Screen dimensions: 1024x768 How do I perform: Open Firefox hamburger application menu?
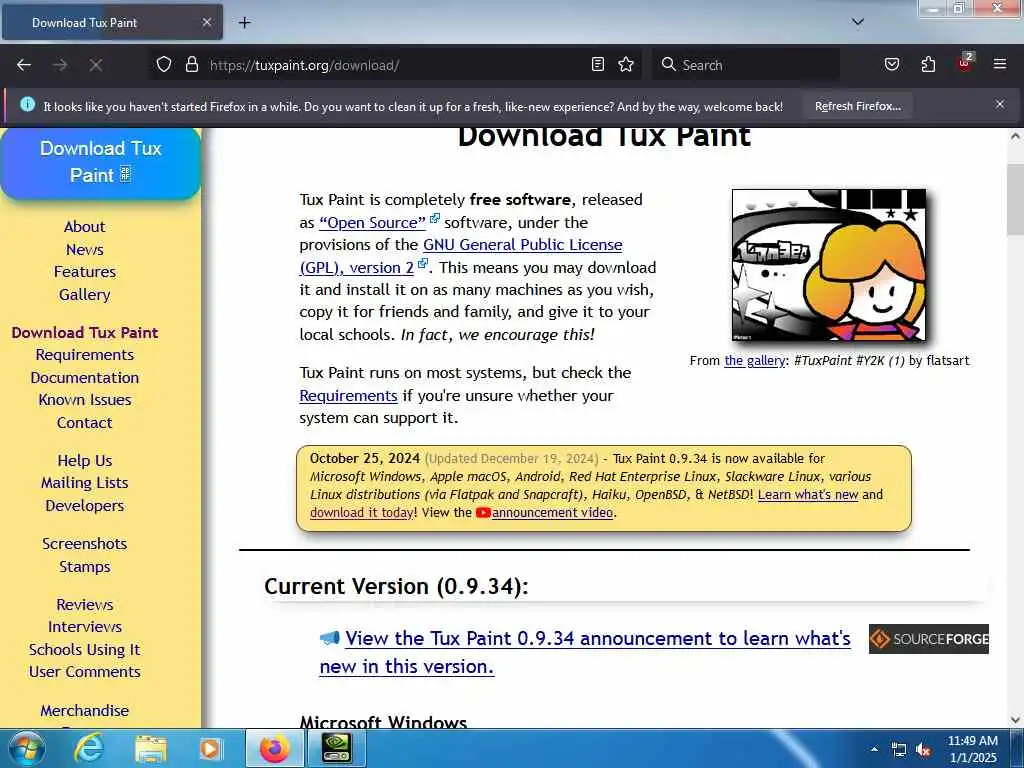tap(999, 64)
